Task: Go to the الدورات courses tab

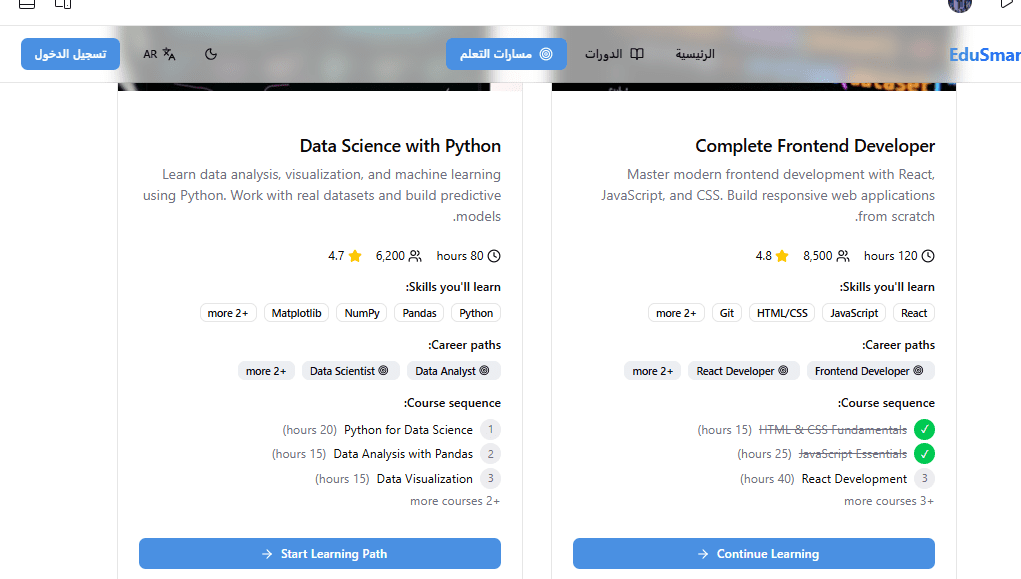Action: 614,54
